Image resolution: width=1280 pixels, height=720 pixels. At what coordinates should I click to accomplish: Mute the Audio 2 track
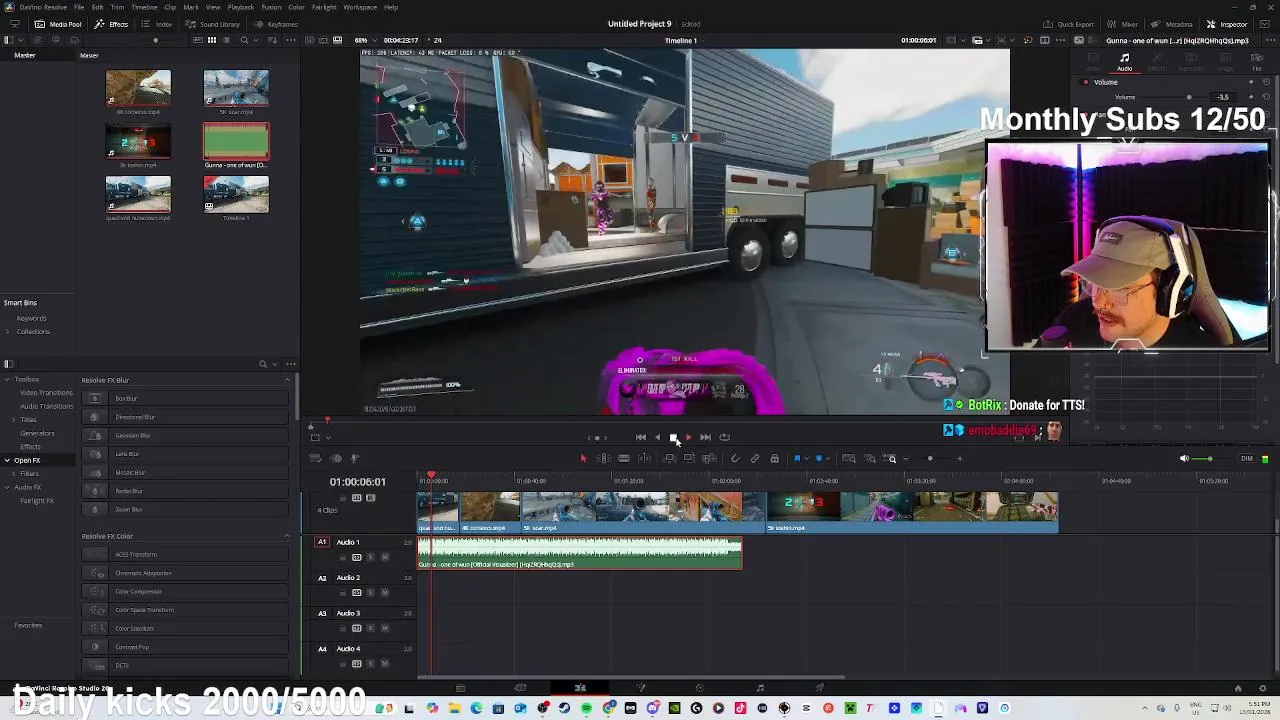pyautogui.click(x=385, y=593)
